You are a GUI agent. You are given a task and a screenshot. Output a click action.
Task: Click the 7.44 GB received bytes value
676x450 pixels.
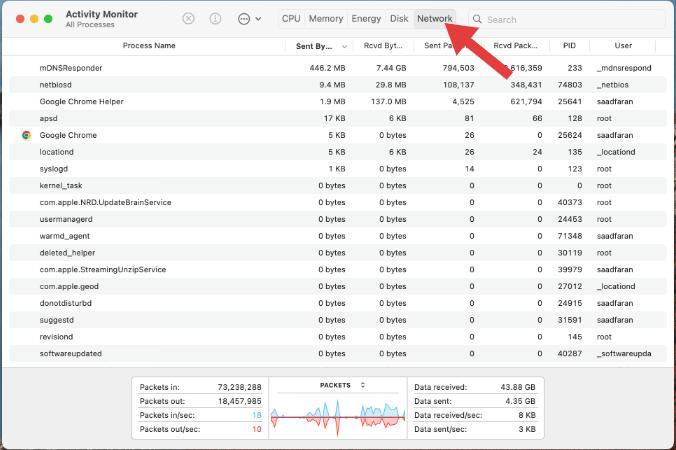[x=391, y=68]
